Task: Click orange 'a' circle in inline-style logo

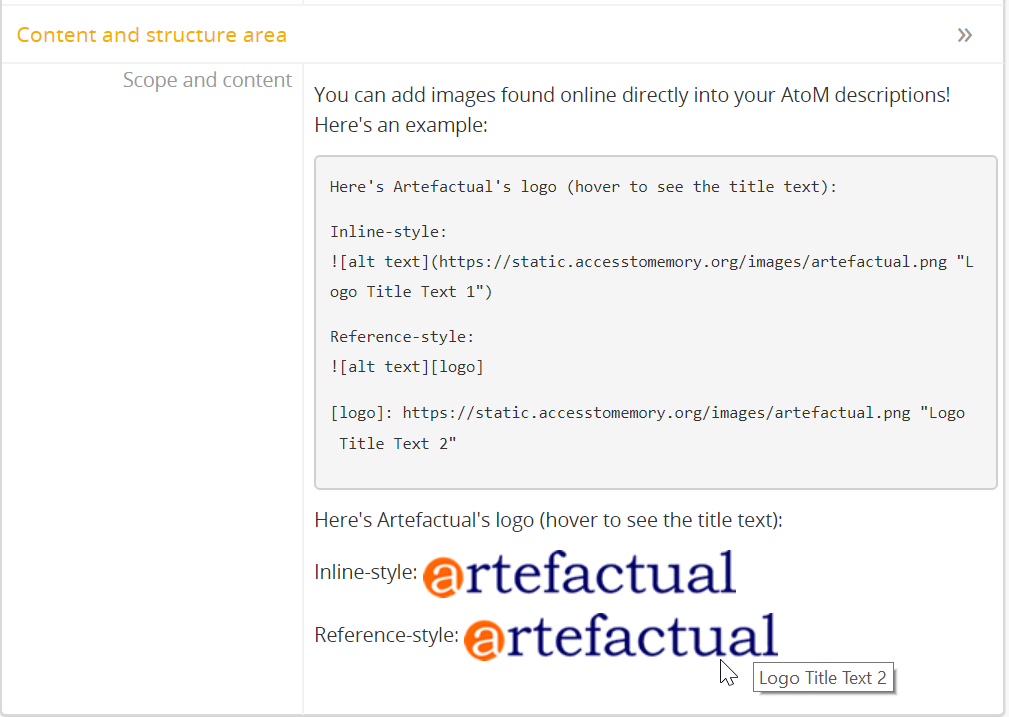Action: point(443,578)
